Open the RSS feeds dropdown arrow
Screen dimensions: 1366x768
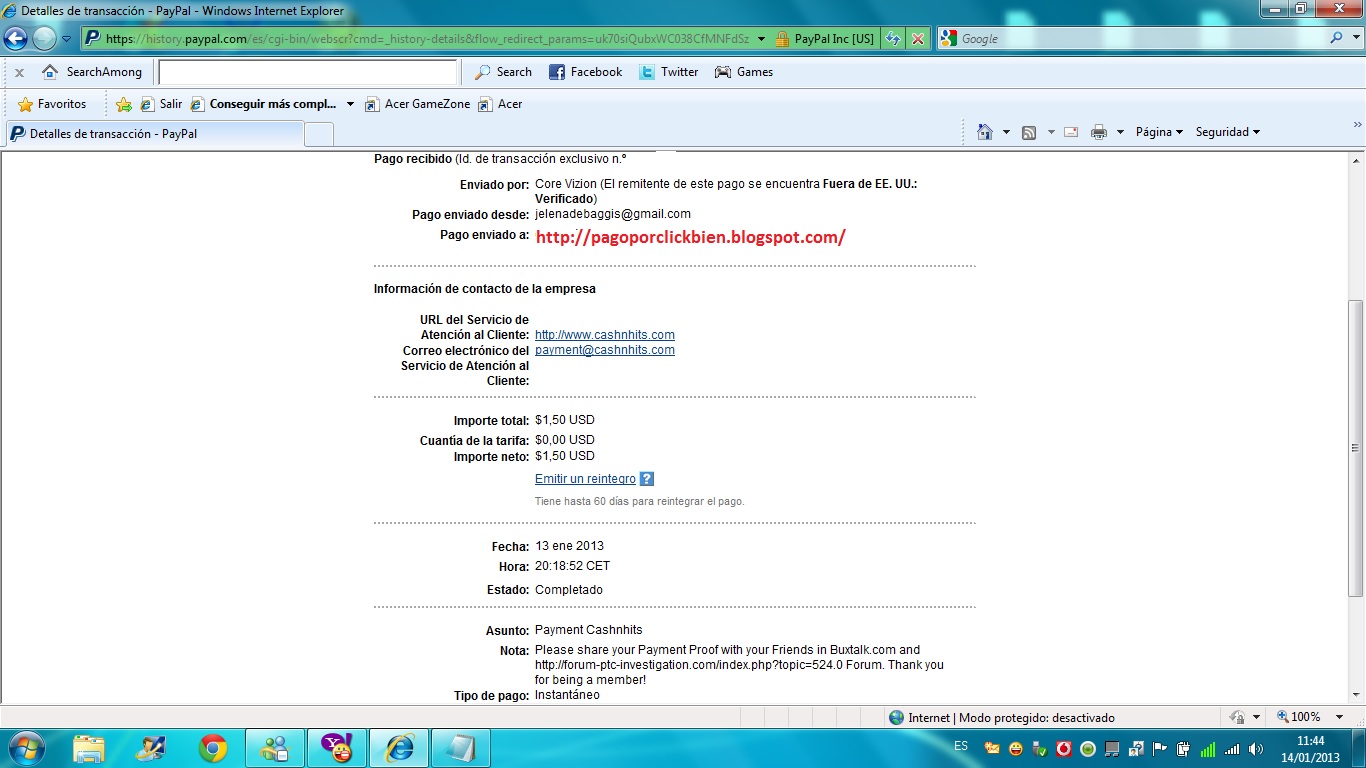point(1049,132)
